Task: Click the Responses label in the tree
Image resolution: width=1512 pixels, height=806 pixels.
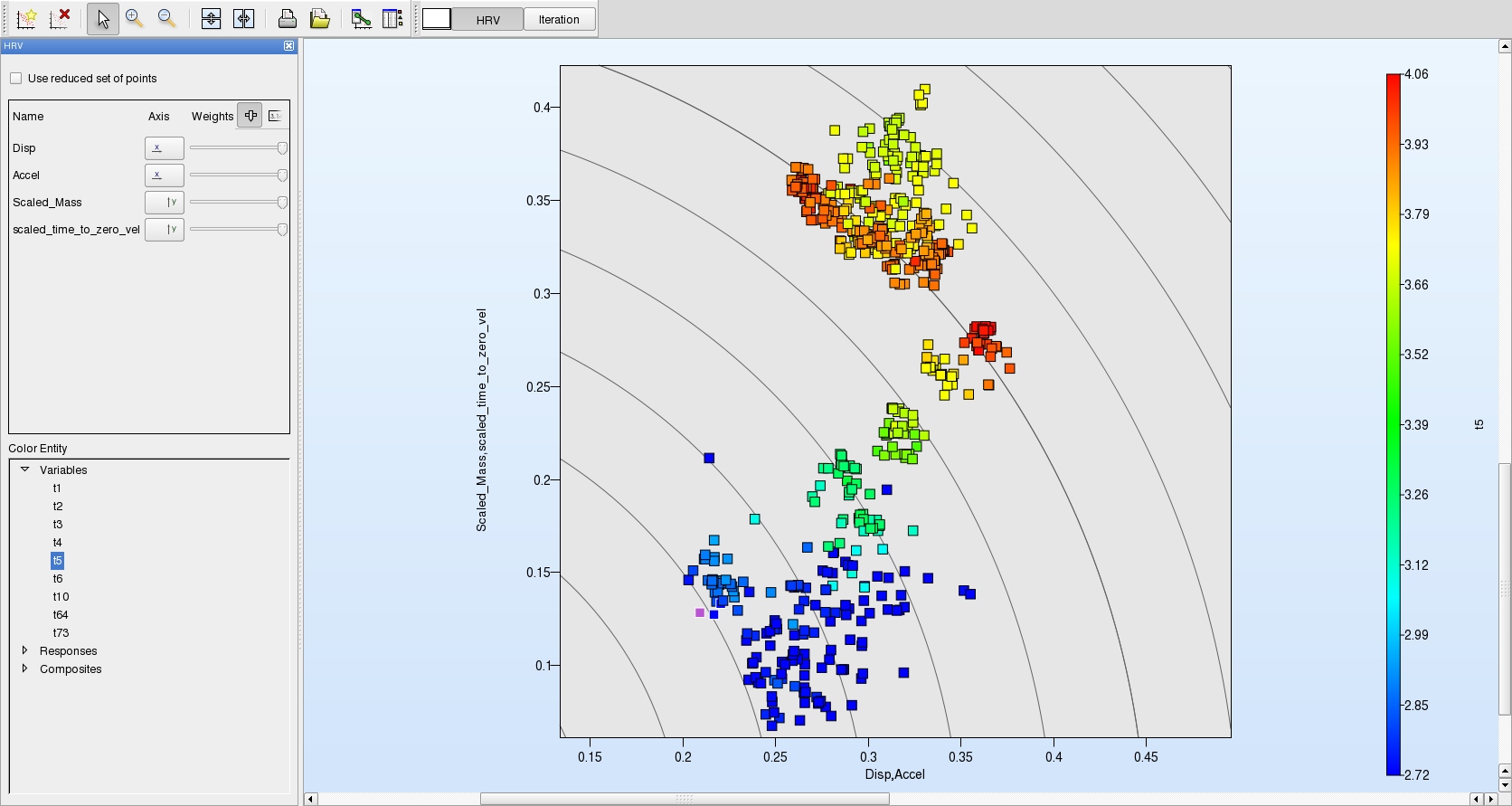Action: click(x=68, y=651)
